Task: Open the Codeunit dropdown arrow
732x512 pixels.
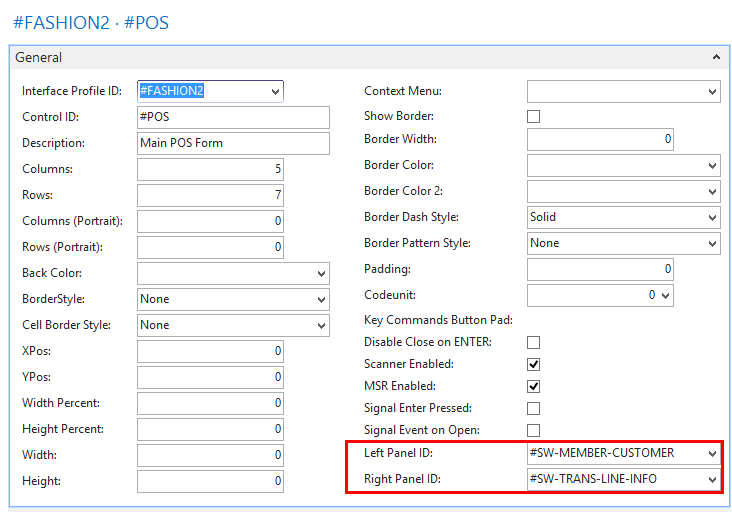Action: coord(666,296)
